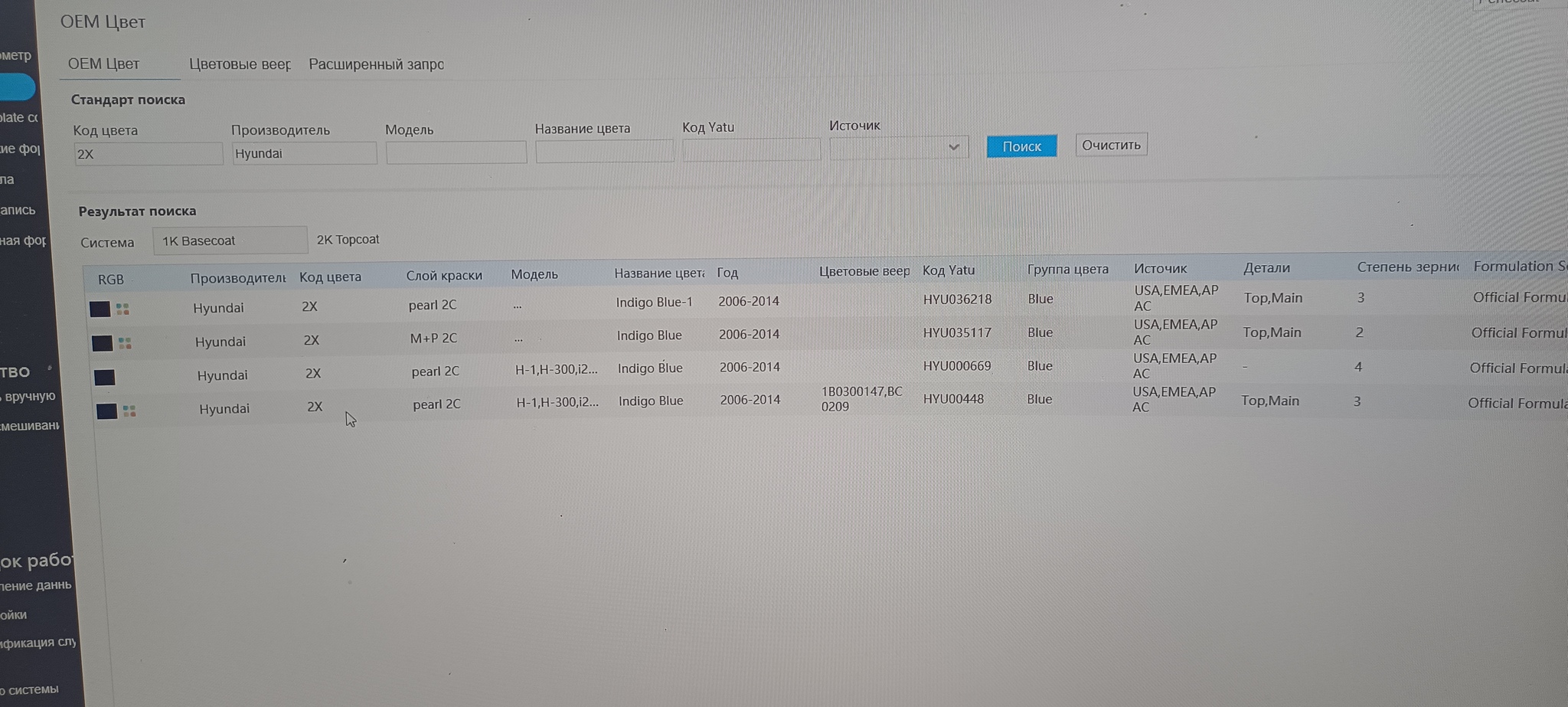Sort by Код цвета column header
1568x707 pixels.
(330, 277)
